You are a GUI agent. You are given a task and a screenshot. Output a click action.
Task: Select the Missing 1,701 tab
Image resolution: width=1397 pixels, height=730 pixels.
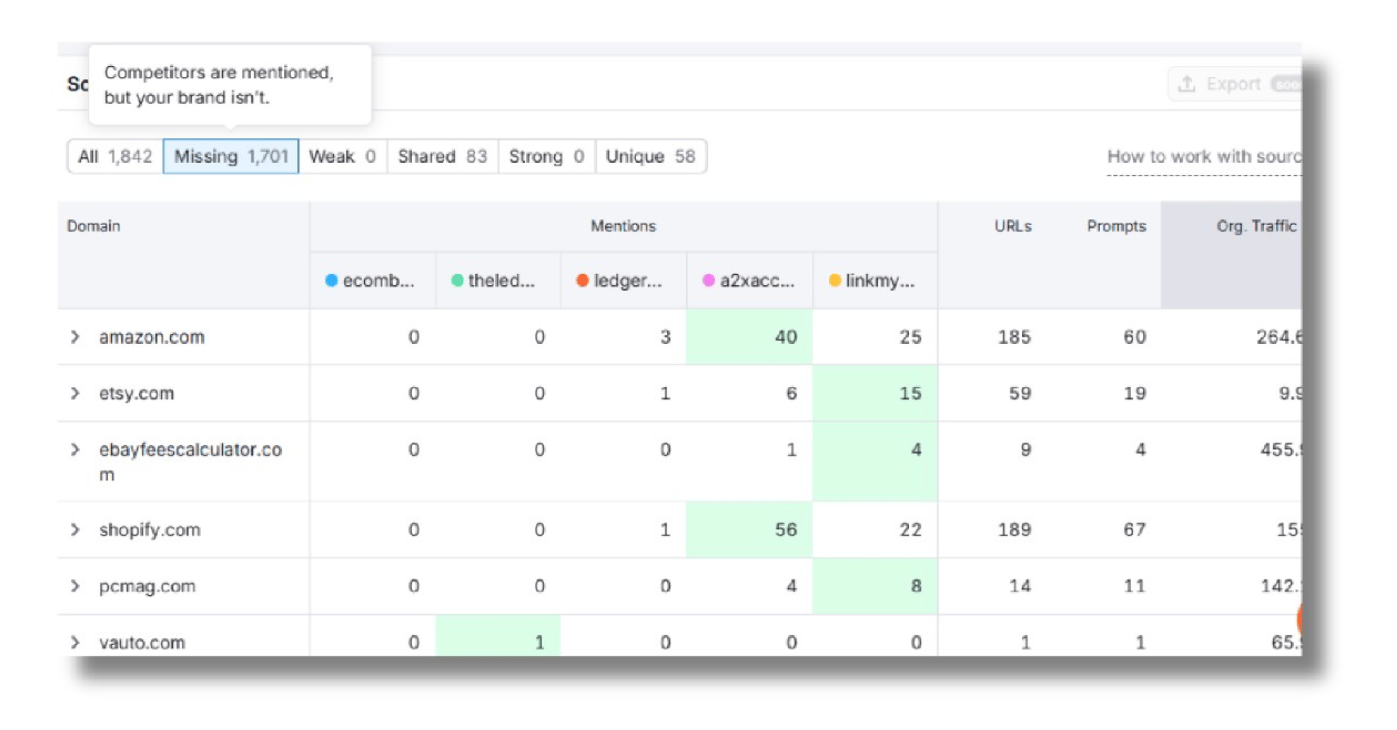pos(231,156)
